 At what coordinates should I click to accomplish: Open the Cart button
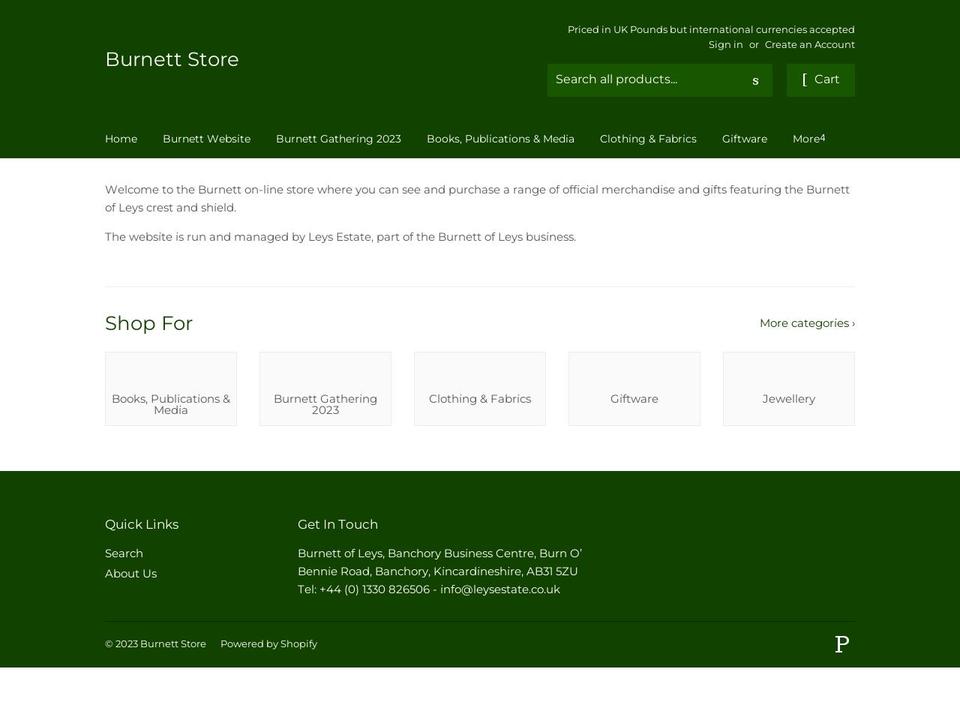(820, 80)
